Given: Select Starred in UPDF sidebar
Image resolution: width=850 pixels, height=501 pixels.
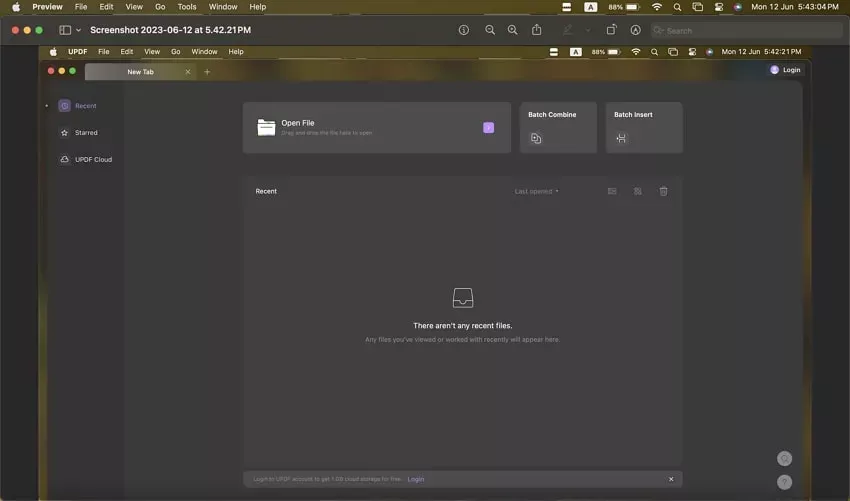Looking at the screenshot, I should 79,133.
